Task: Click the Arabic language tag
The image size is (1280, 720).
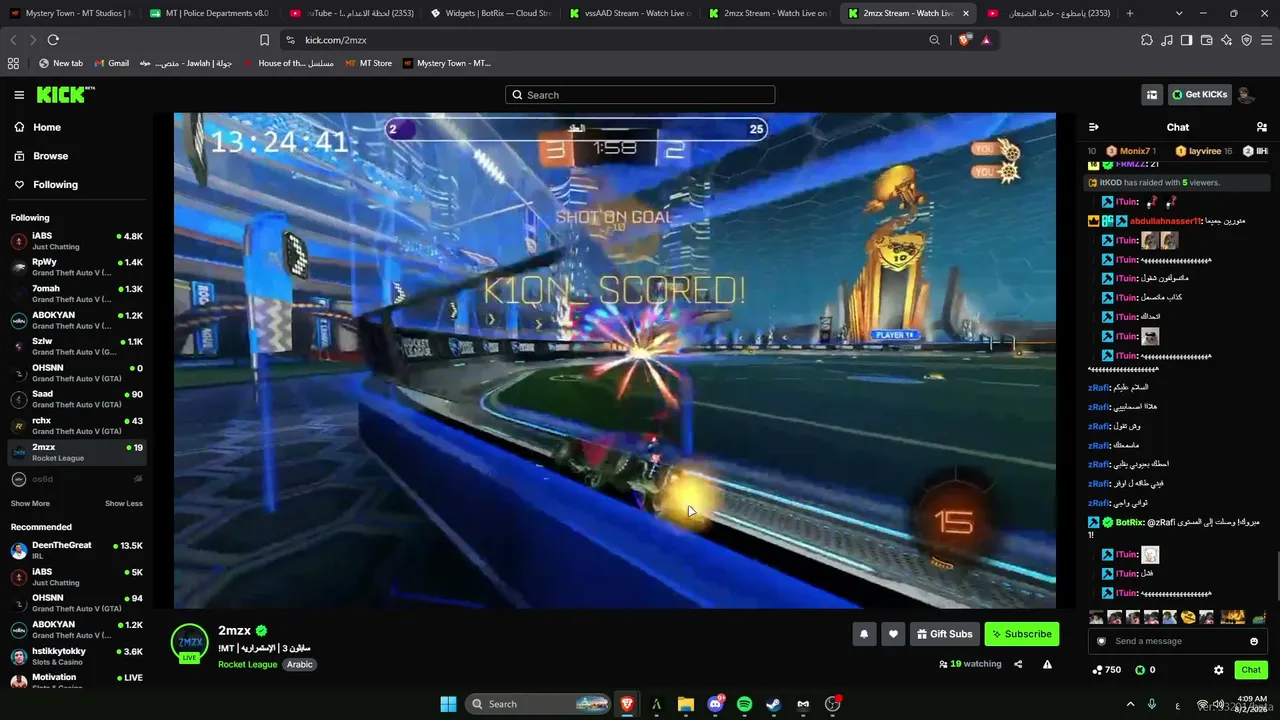Action: (300, 664)
